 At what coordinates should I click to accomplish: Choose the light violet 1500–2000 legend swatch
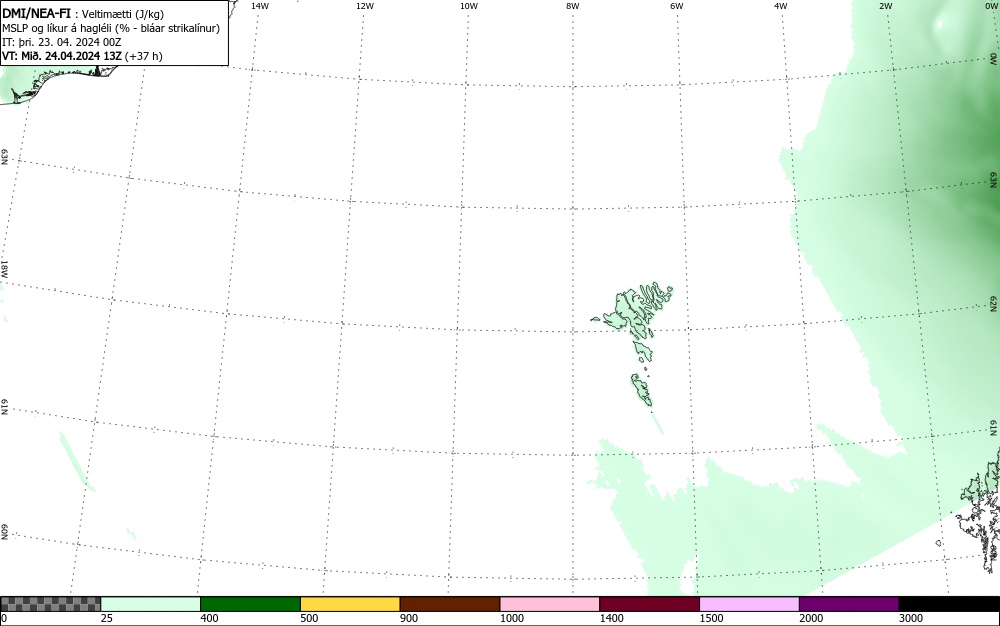pos(749,604)
